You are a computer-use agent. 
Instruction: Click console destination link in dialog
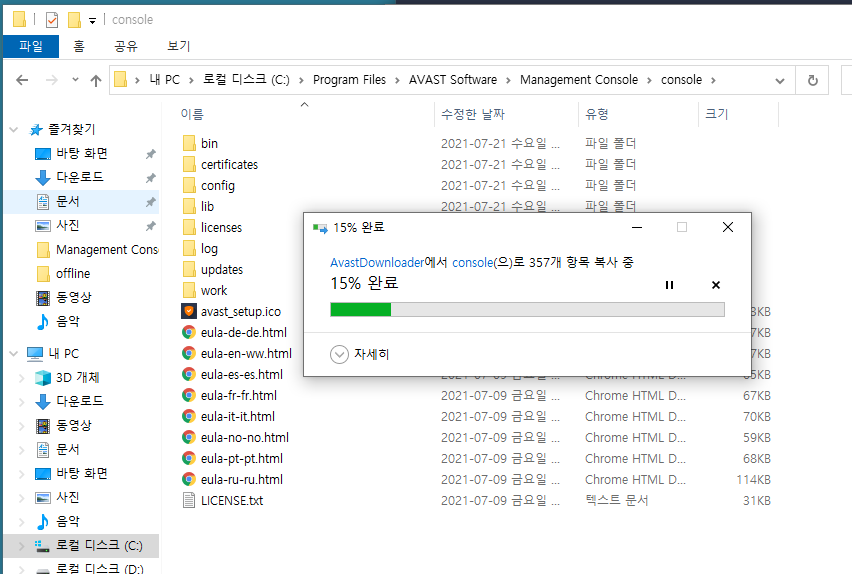tap(473, 263)
